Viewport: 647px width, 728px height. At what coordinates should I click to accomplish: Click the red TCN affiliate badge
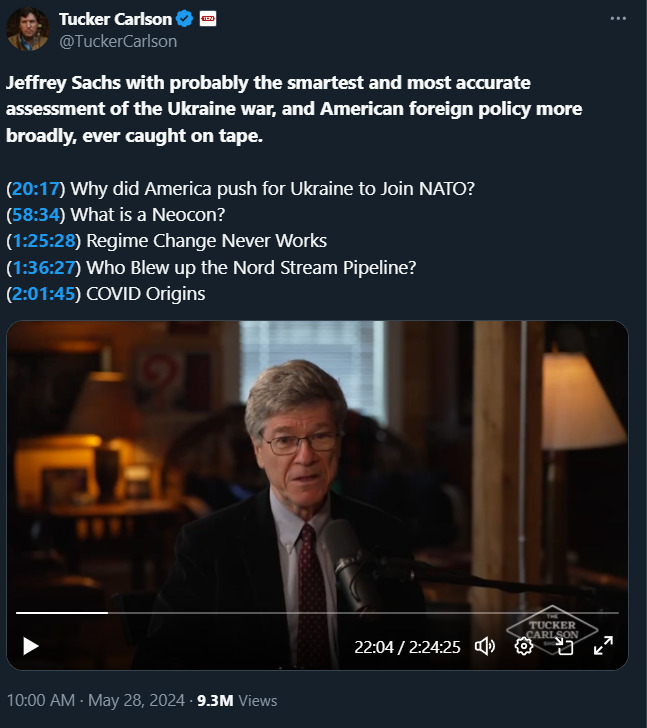pos(208,19)
